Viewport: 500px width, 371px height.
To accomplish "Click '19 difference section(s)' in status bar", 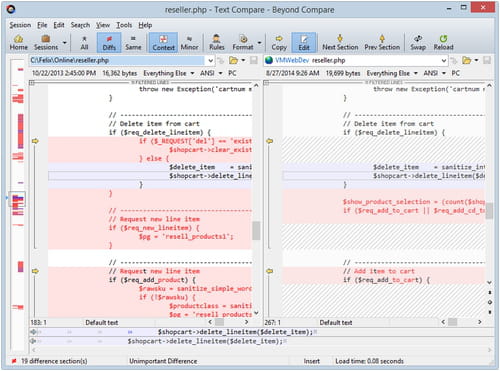I will 54,361.
